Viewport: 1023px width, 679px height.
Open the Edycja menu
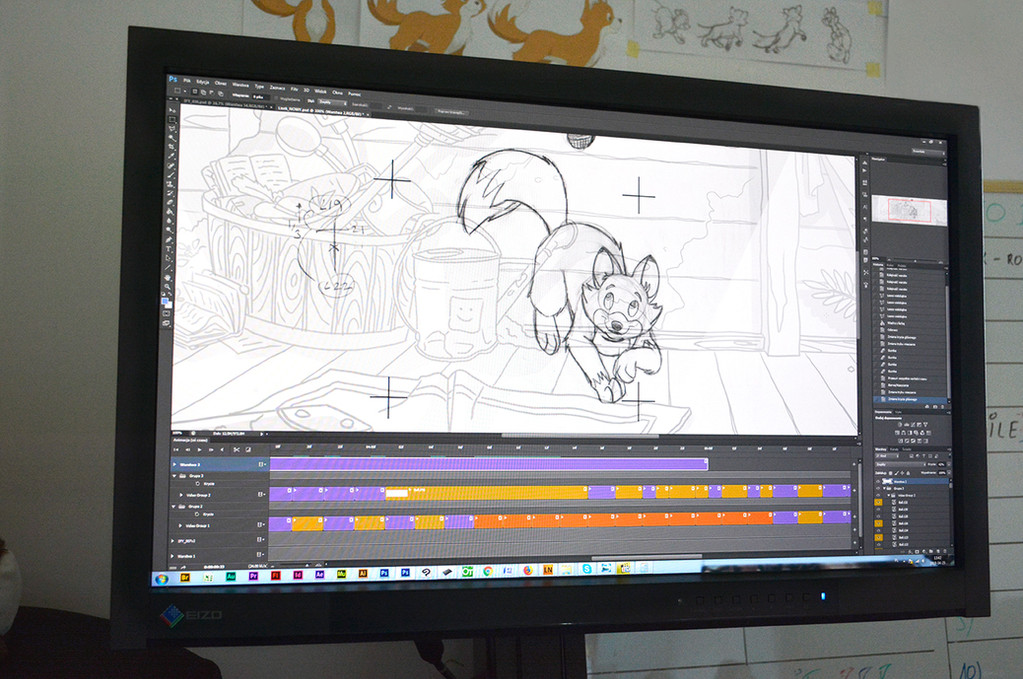coord(203,82)
